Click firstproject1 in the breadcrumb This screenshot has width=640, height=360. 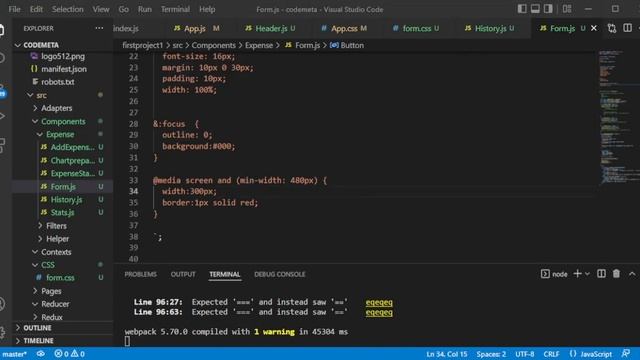[142, 45]
